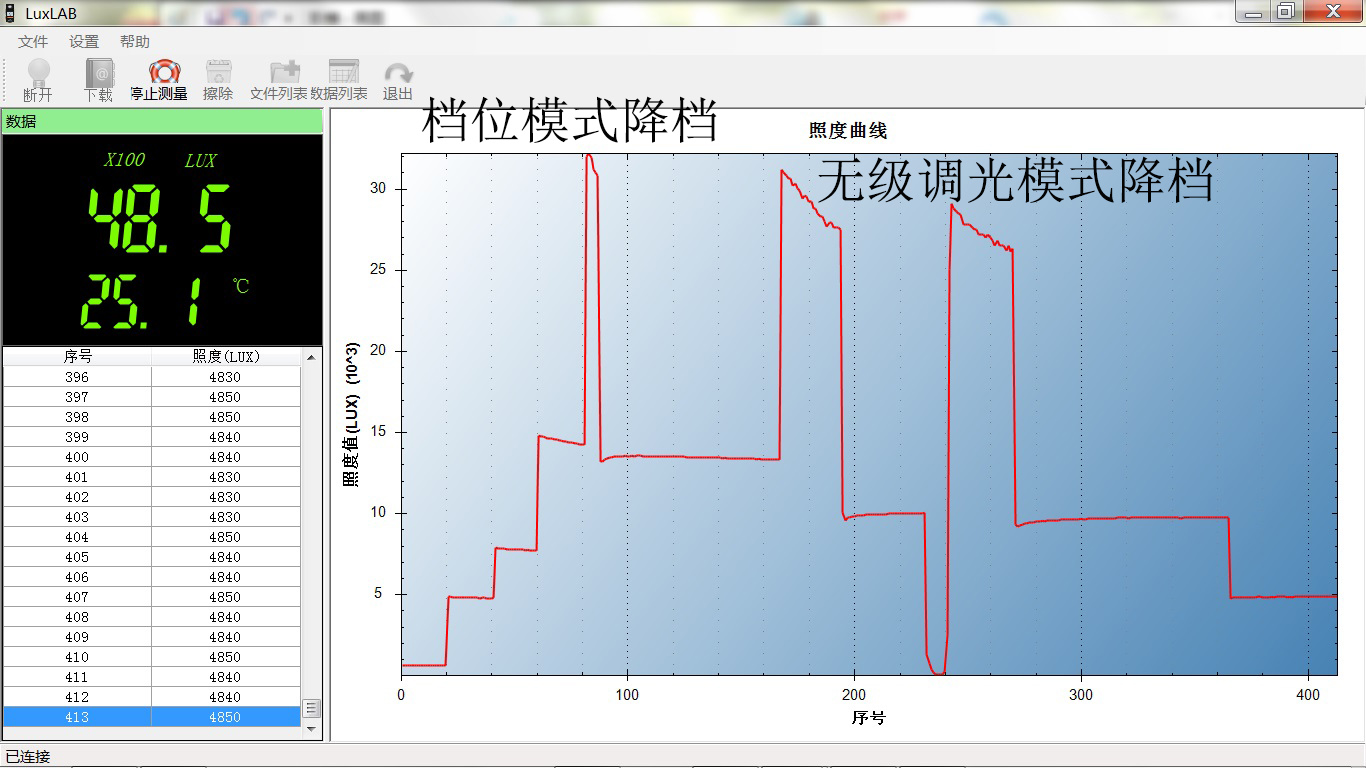Image resolution: width=1366 pixels, height=768 pixels.
Task: Open the 数据列表 data list icon
Action: 339,80
